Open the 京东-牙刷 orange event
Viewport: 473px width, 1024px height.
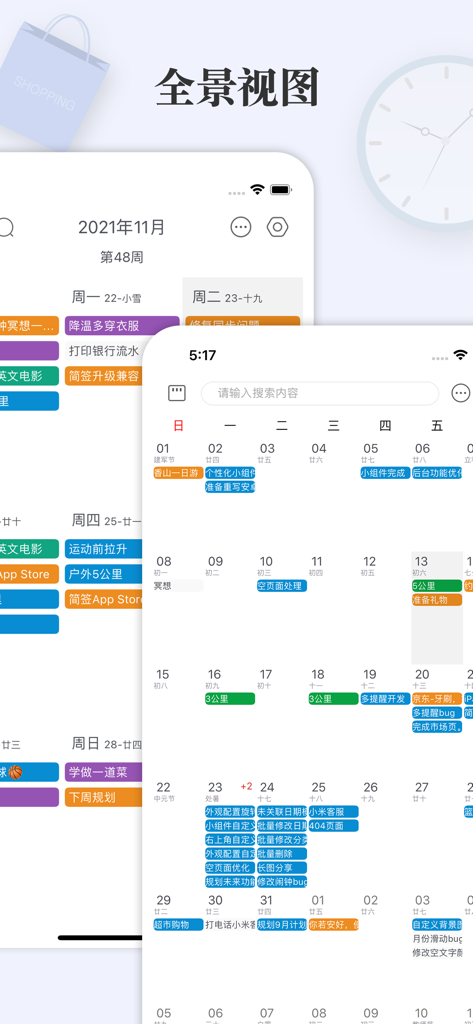pyautogui.click(x=437, y=699)
